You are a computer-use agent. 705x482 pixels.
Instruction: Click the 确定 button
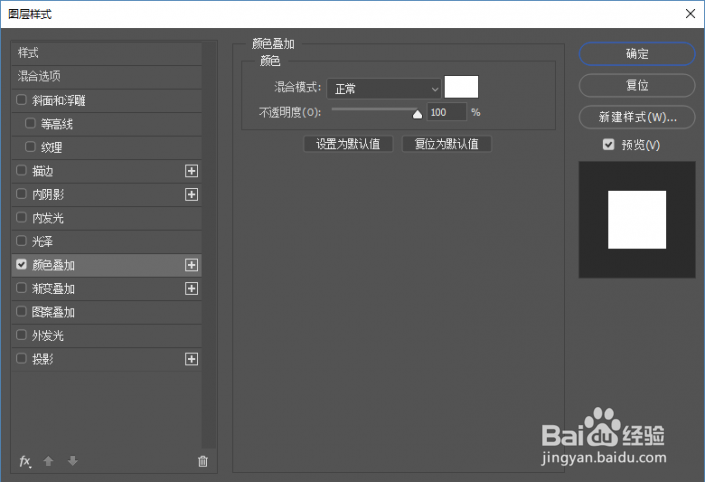coord(637,54)
